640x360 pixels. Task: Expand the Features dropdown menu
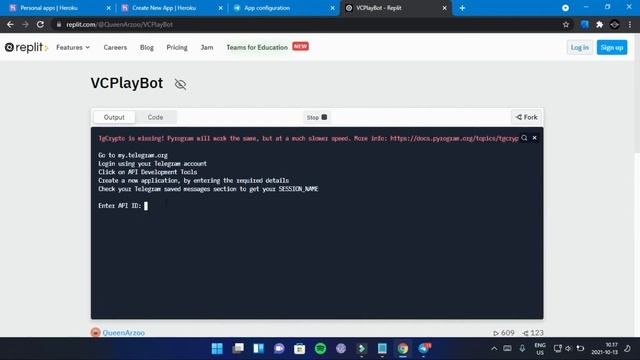coord(73,47)
